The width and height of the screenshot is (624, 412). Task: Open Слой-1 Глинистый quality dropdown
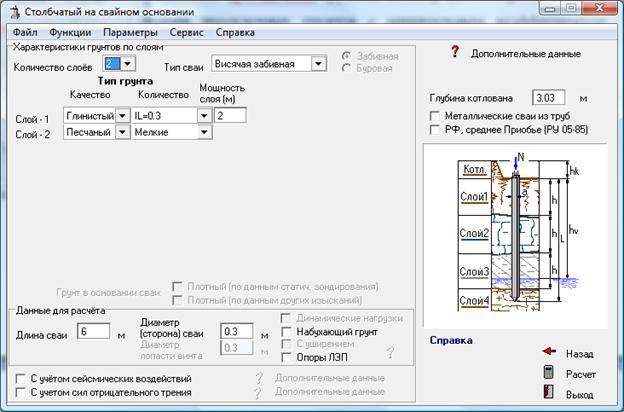tap(123, 116)
